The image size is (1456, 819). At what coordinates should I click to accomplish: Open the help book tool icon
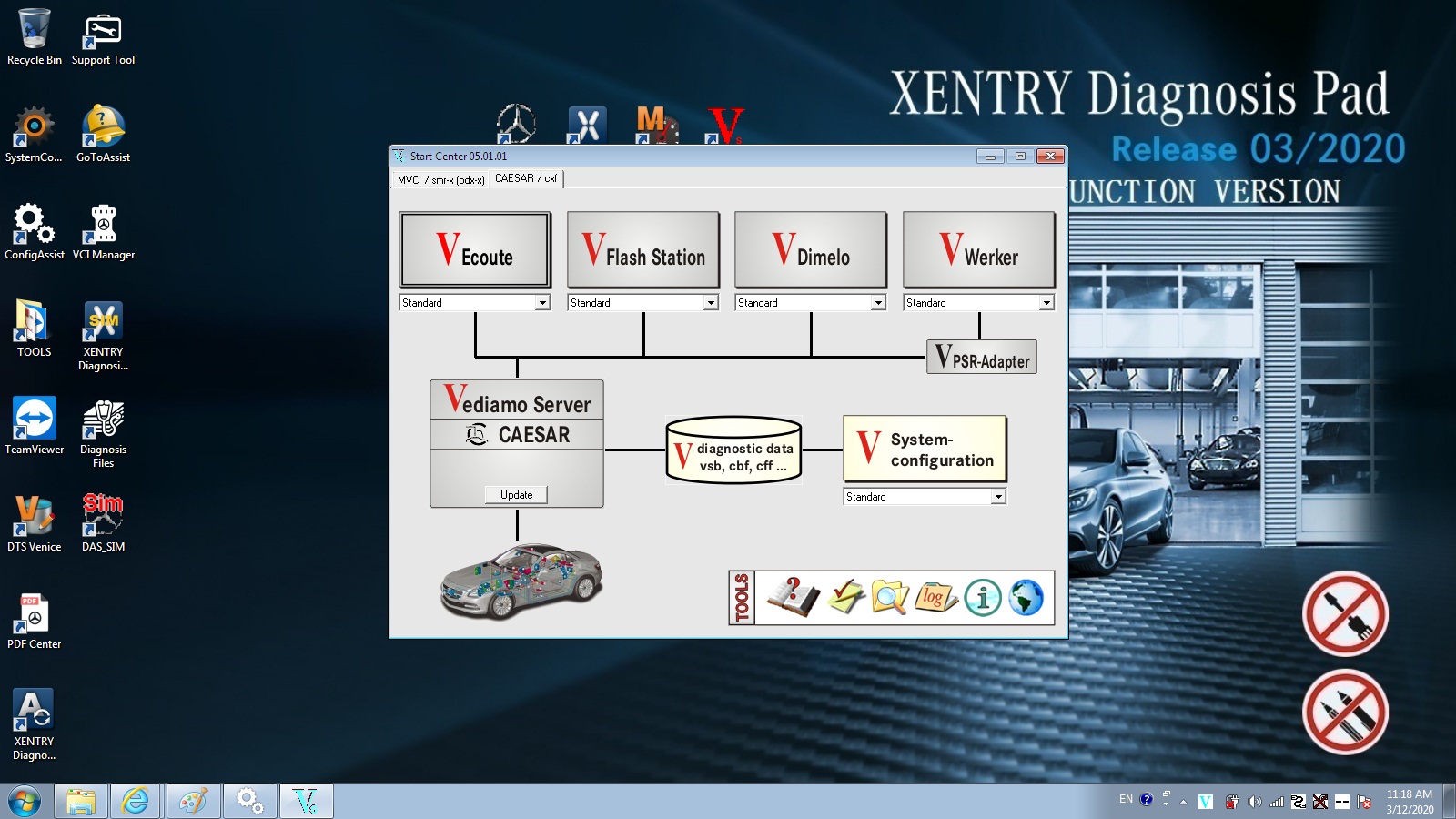pos(794,598)
